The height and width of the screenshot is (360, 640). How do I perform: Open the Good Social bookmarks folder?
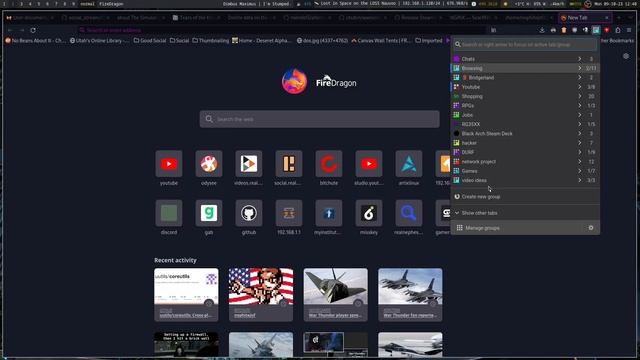coord(150,40)
